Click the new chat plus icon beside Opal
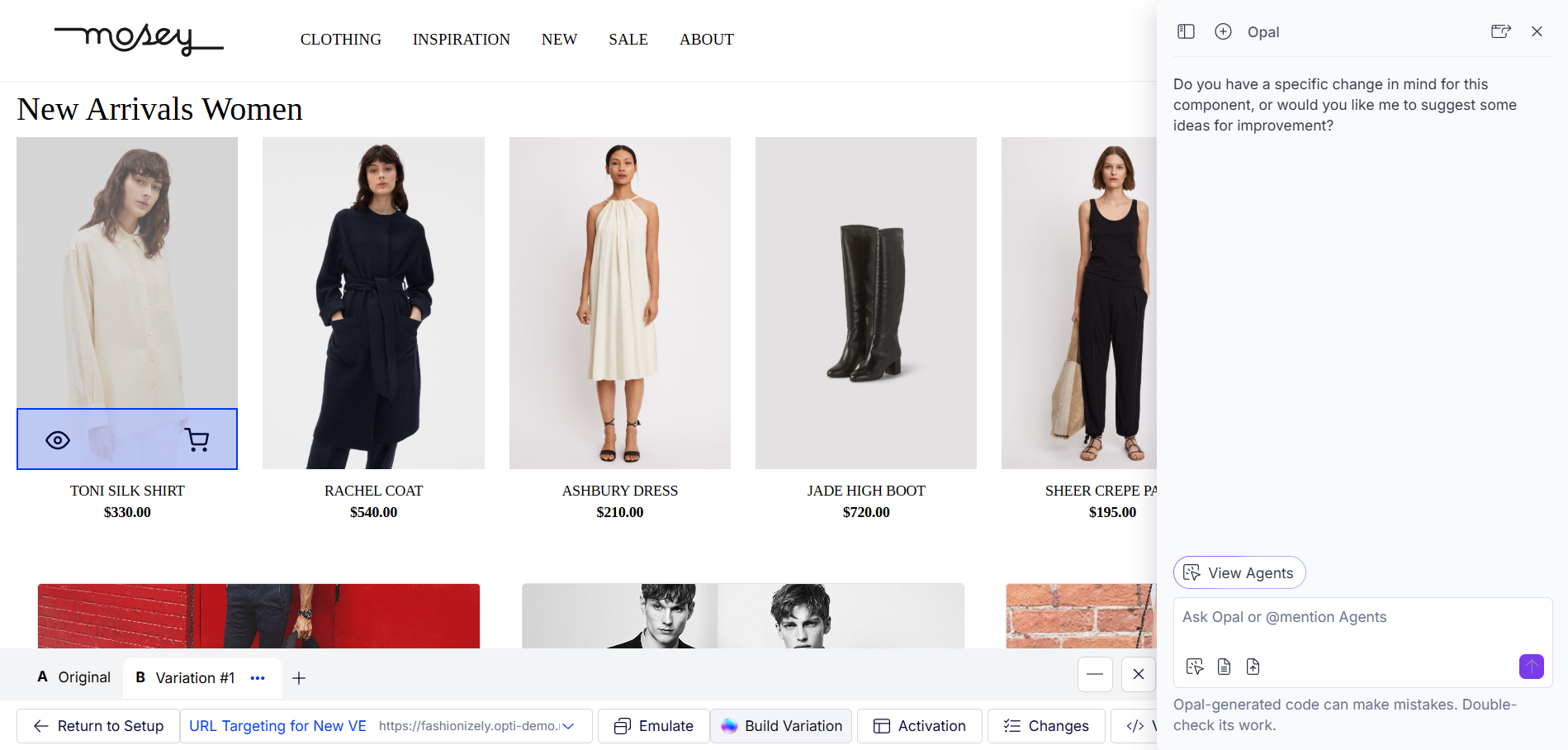1568x750 pixels. point(1223,31)
